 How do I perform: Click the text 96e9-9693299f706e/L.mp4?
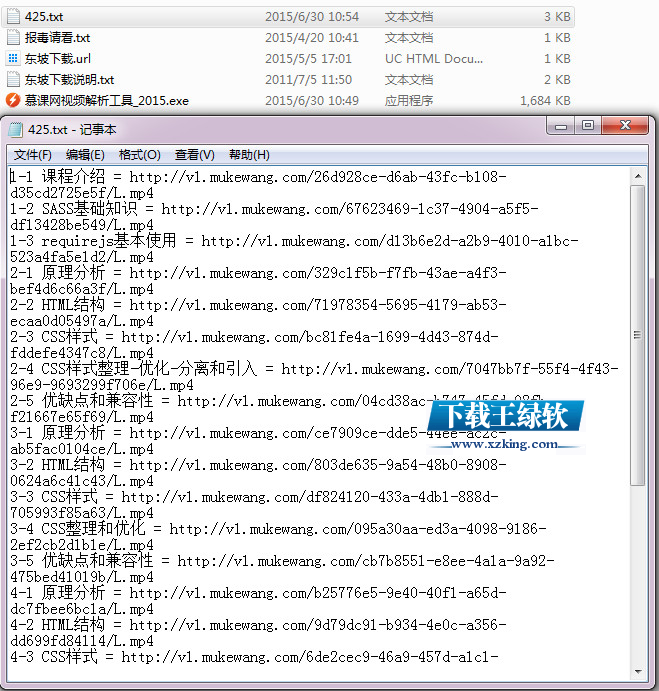101,385
